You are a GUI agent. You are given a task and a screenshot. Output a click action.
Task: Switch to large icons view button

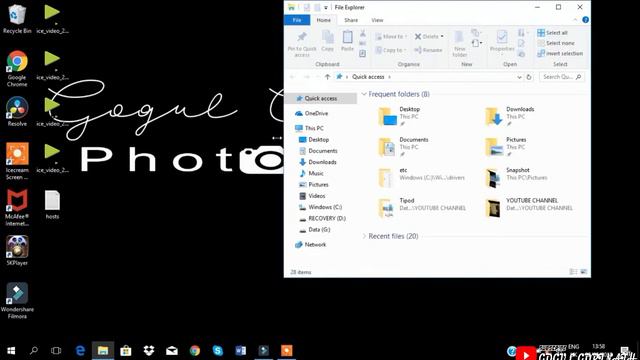[584, 272]
